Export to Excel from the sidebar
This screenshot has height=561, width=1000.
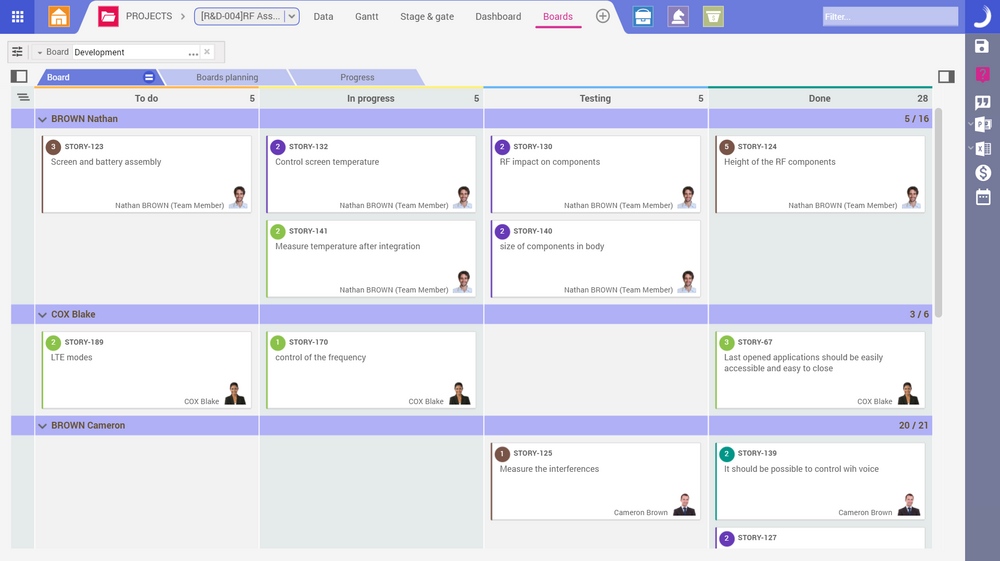[983, 149]
